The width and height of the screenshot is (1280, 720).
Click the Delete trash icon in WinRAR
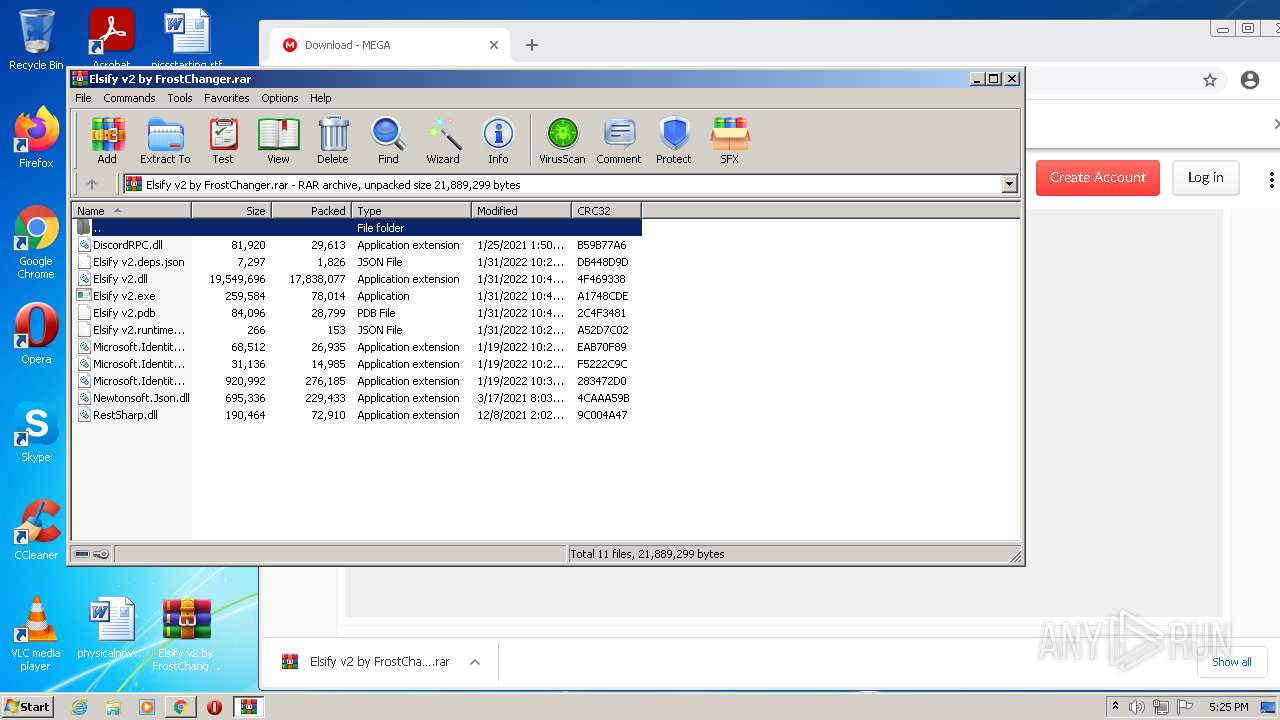click(x=333, y=141)
